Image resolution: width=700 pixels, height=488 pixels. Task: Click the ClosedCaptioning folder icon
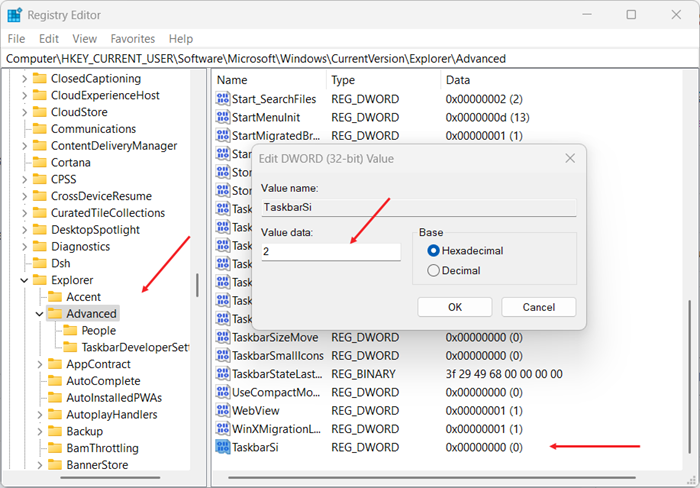[40, 78]
